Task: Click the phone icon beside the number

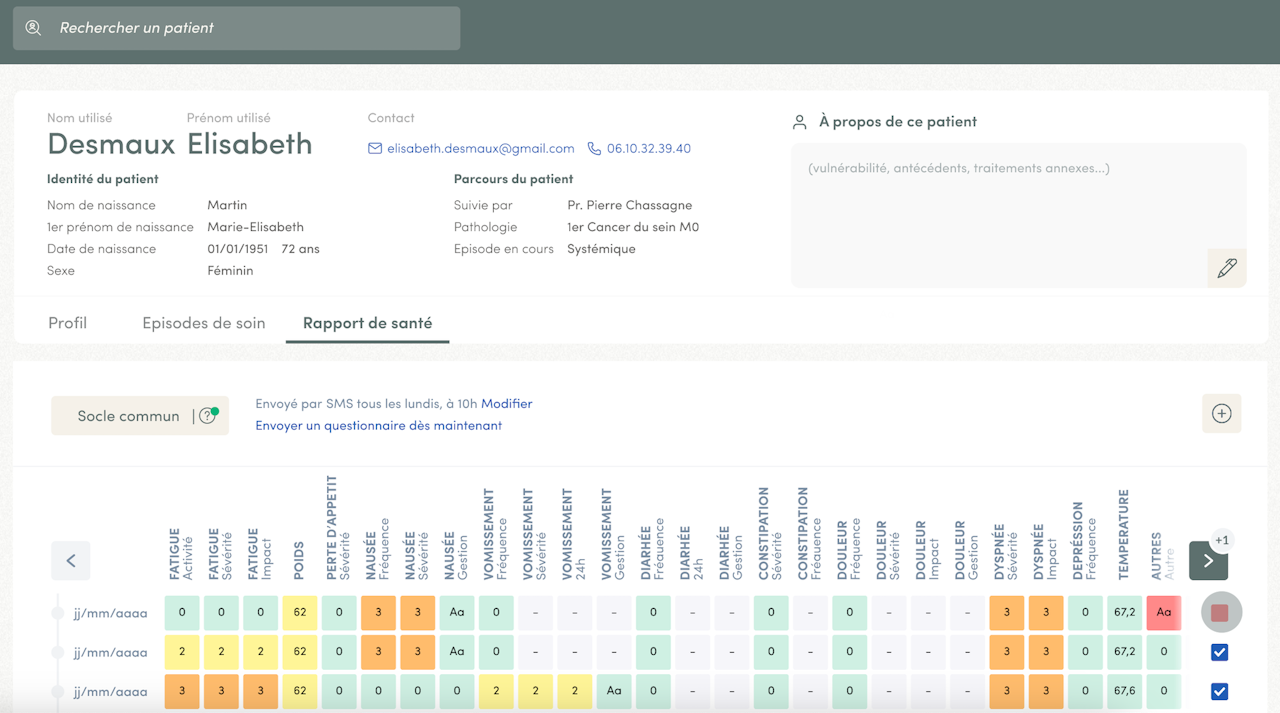Action: click(x=594, y=149)
